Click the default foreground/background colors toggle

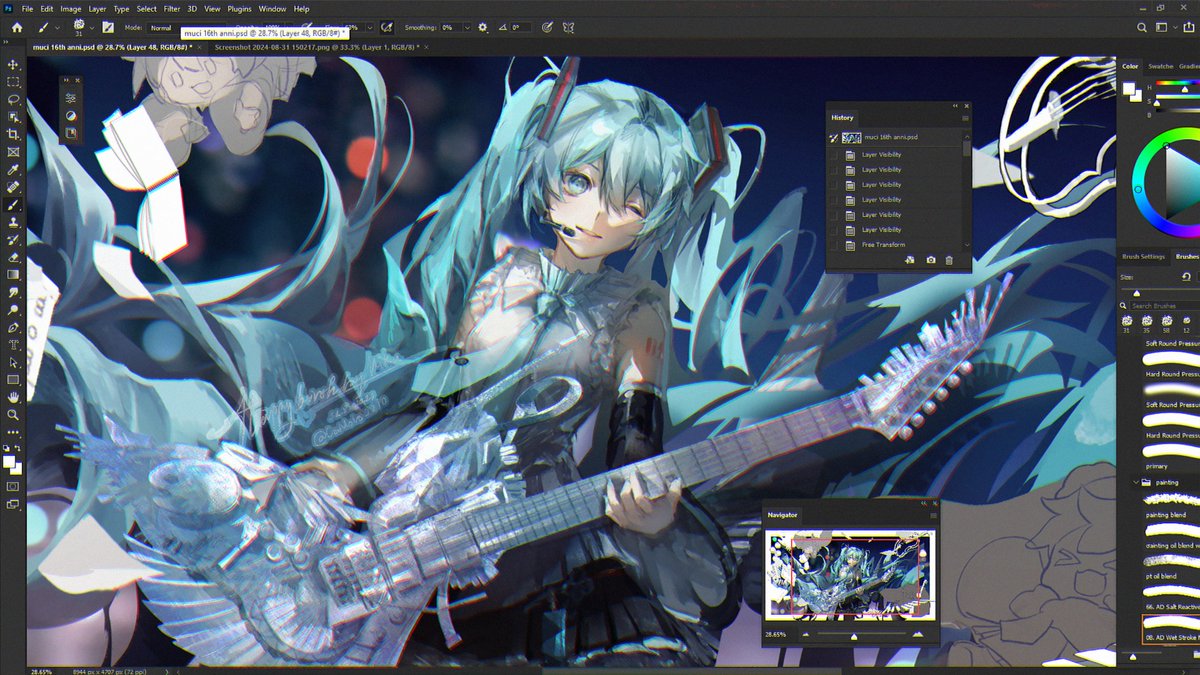click(5, 449)
